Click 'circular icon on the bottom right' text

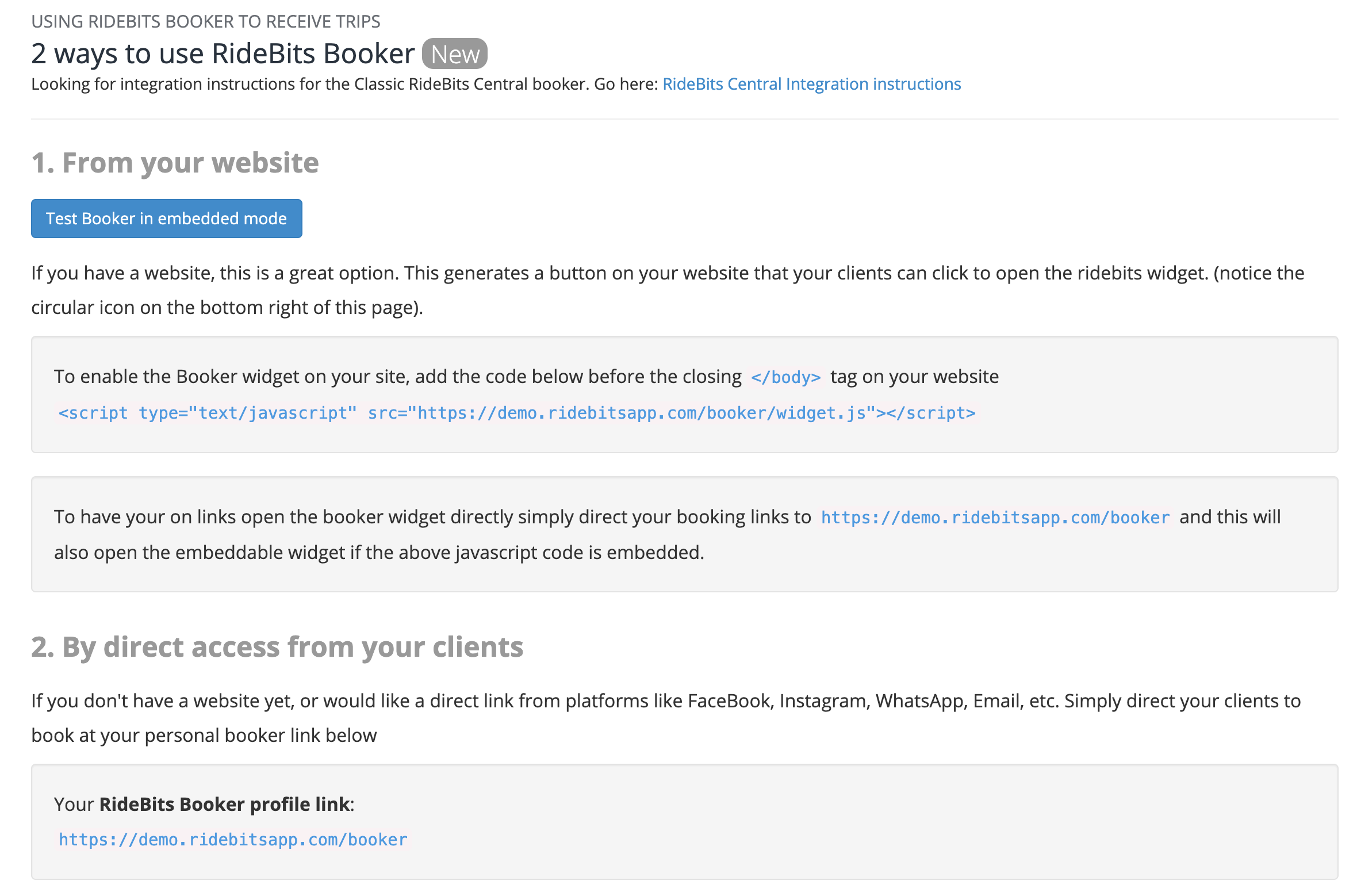[x=227, y=308]
